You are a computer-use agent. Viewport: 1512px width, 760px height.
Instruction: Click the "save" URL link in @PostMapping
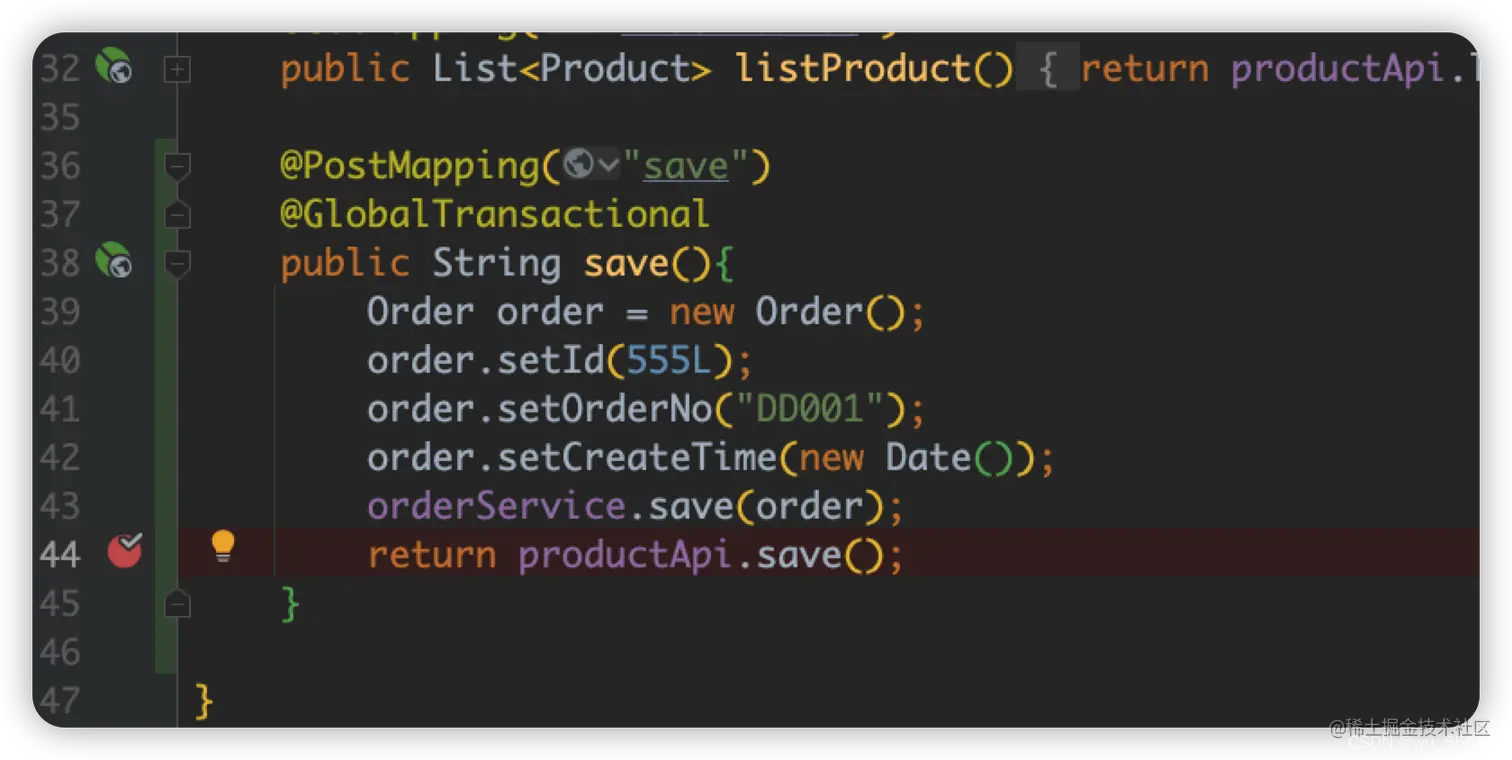[x=686, y=165]
